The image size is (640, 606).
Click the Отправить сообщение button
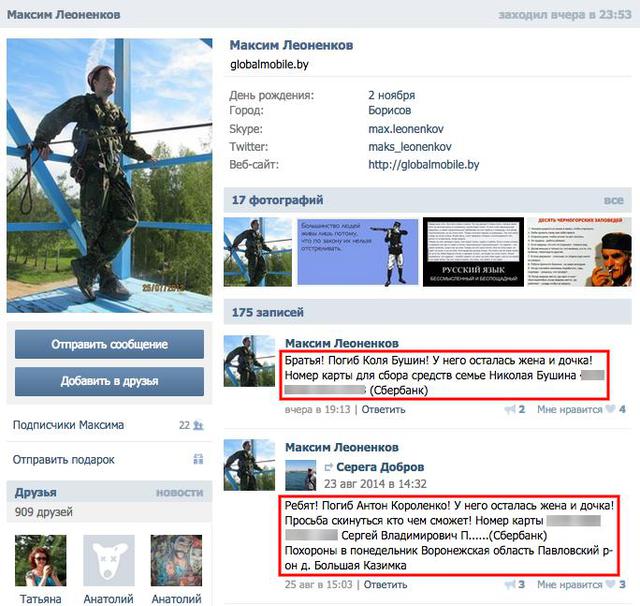coord(109,344)
